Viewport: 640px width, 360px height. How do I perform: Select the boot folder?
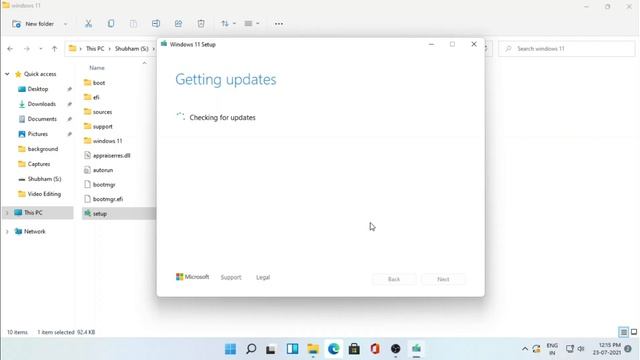[99, 82]
